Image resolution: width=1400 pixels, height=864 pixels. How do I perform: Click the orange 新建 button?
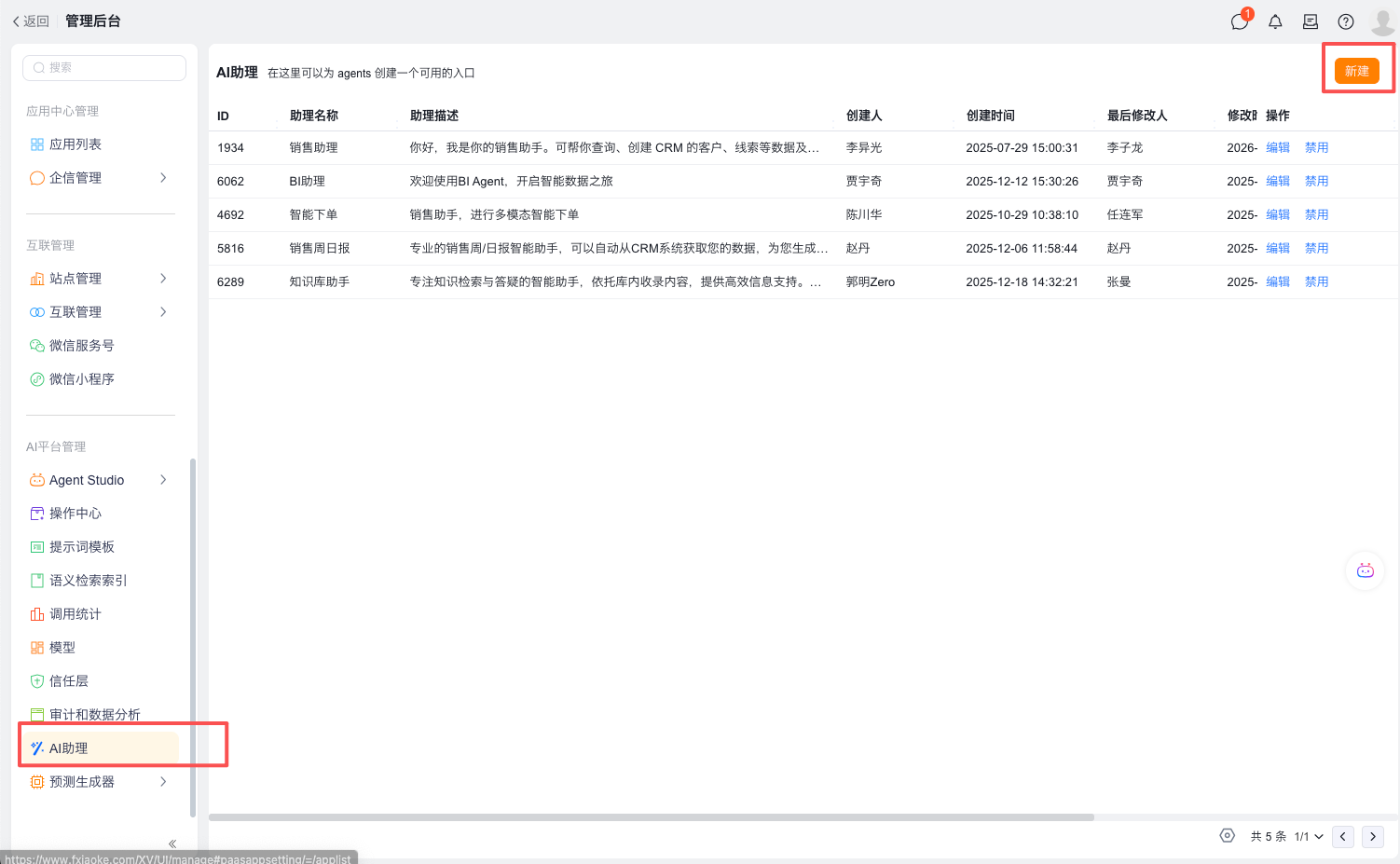[1356, 71]
